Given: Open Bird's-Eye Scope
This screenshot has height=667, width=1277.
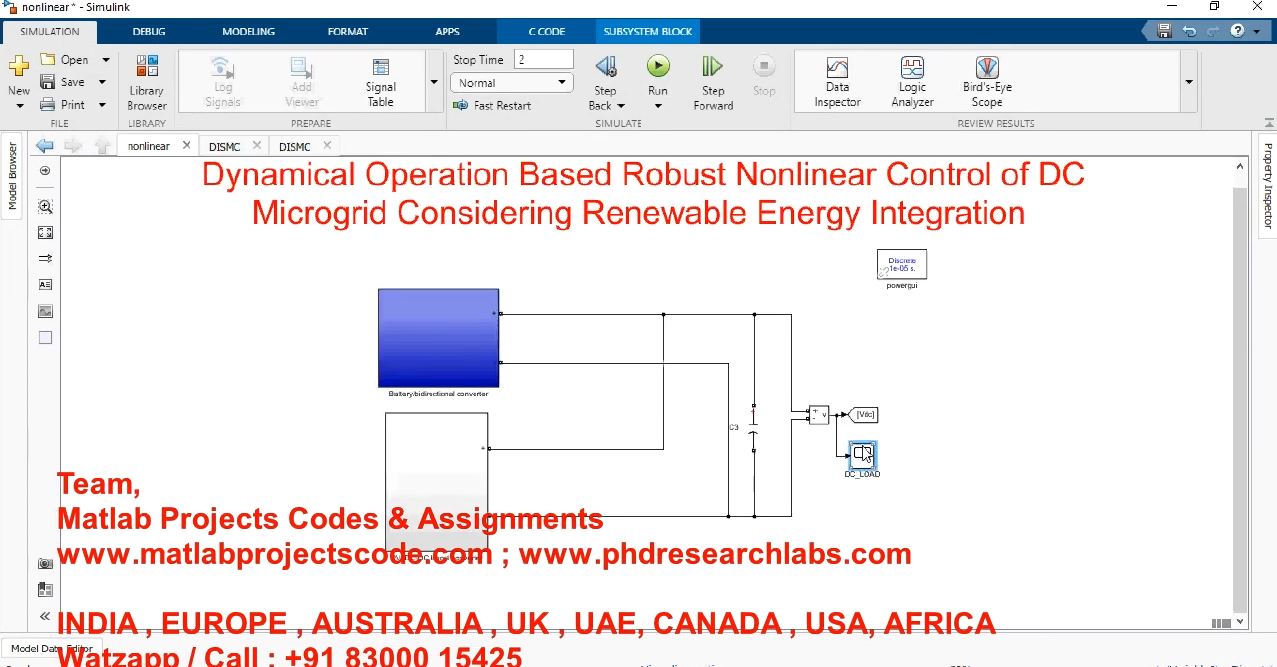Looking at the screenshot, I should click(x=986, y=82).
